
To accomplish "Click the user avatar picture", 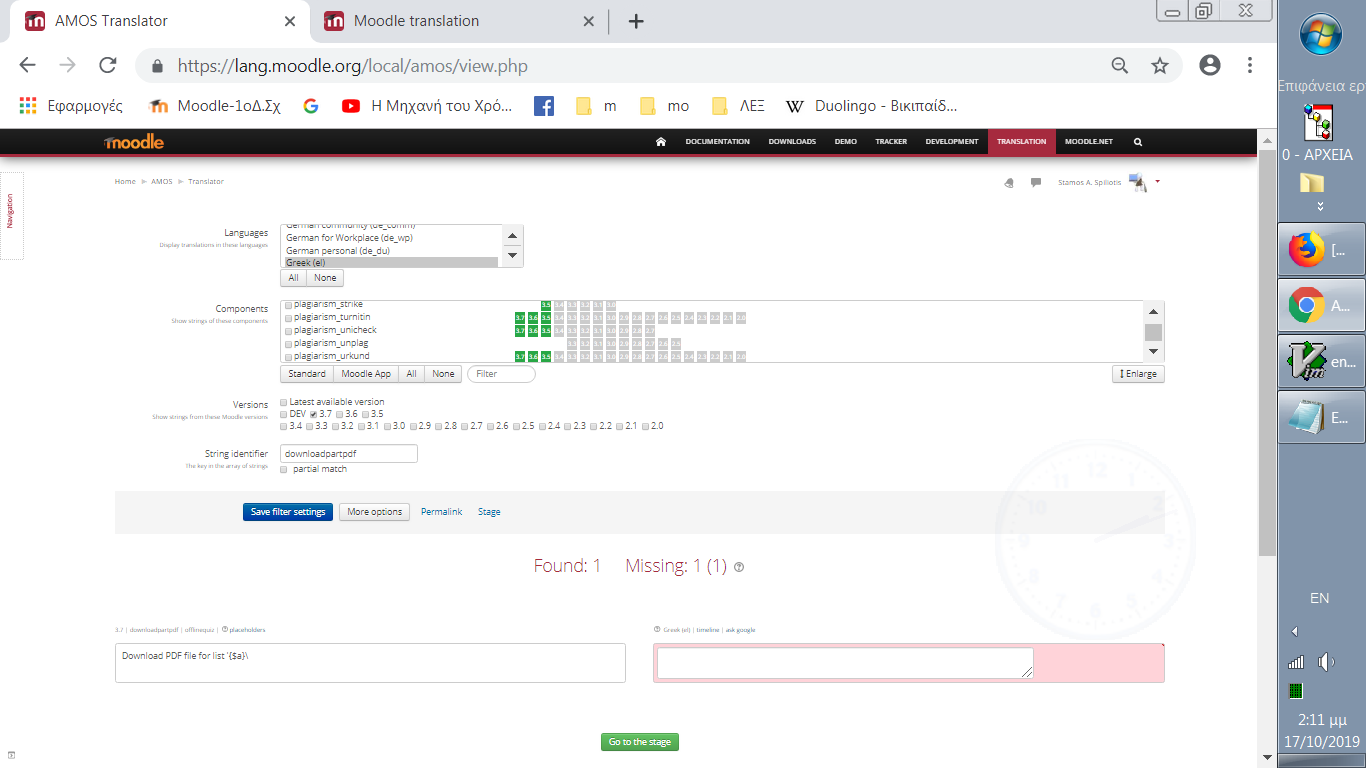I will pyautogui.click(x=1138, y=182).
